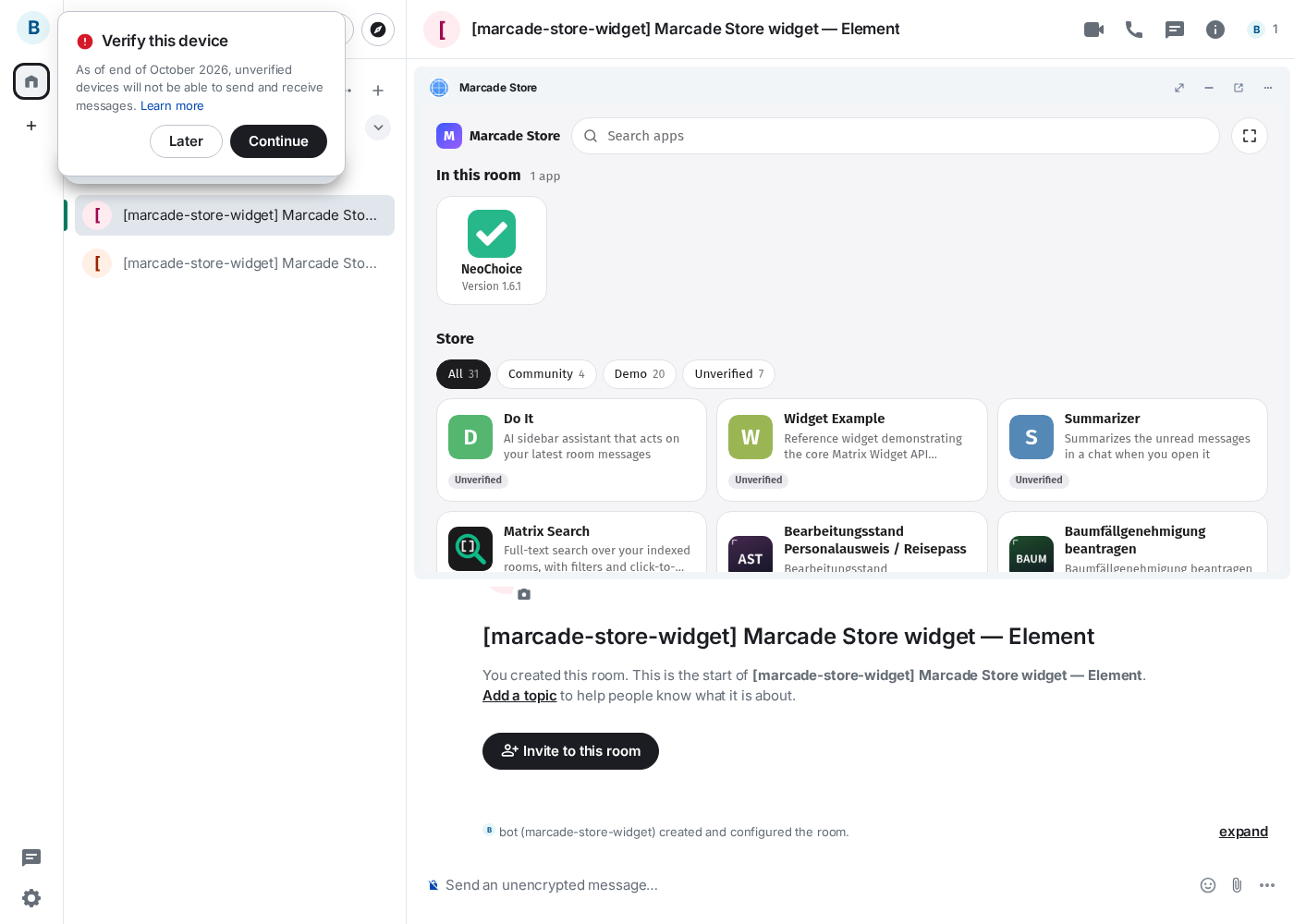
Task: Open the Do It app card
Action: pos(571,450)
